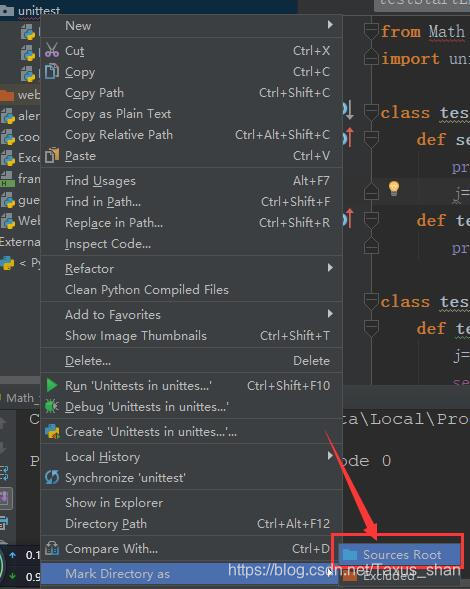
Task: Click the Create Unittests Python icon
Action: click(52, 432)
